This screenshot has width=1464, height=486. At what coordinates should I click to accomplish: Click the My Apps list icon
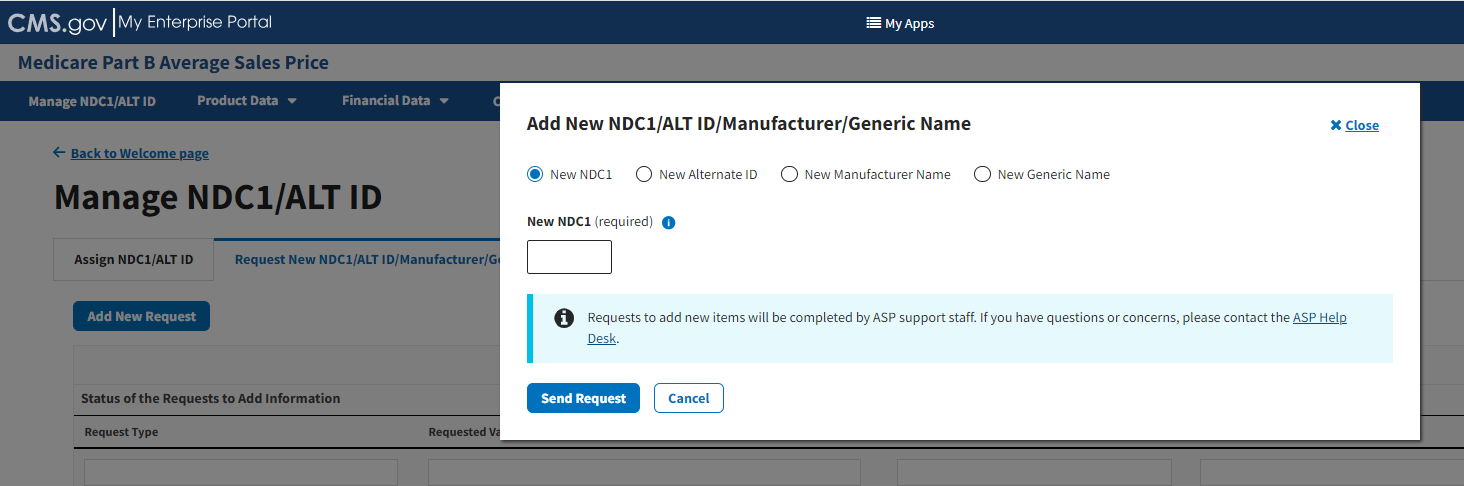click(873, 23)
